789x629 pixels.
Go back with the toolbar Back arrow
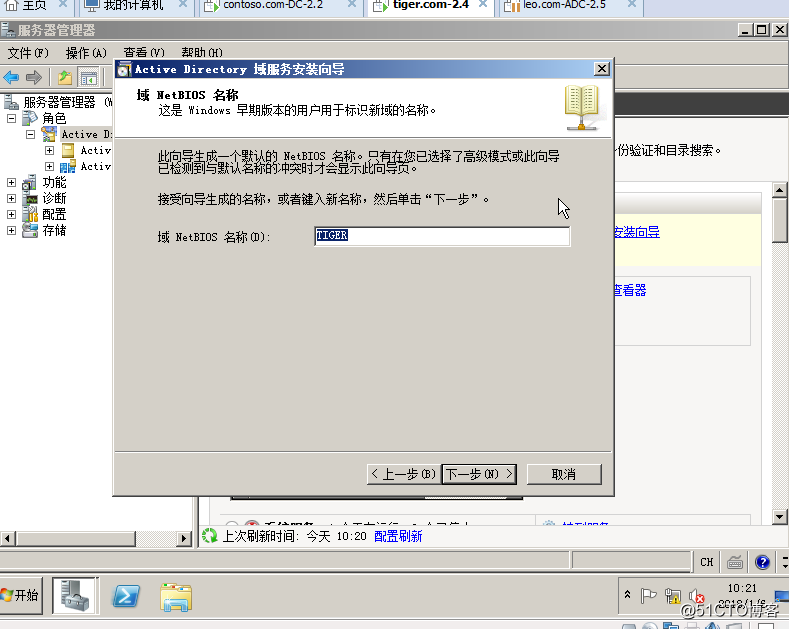[x=11, y=77]
